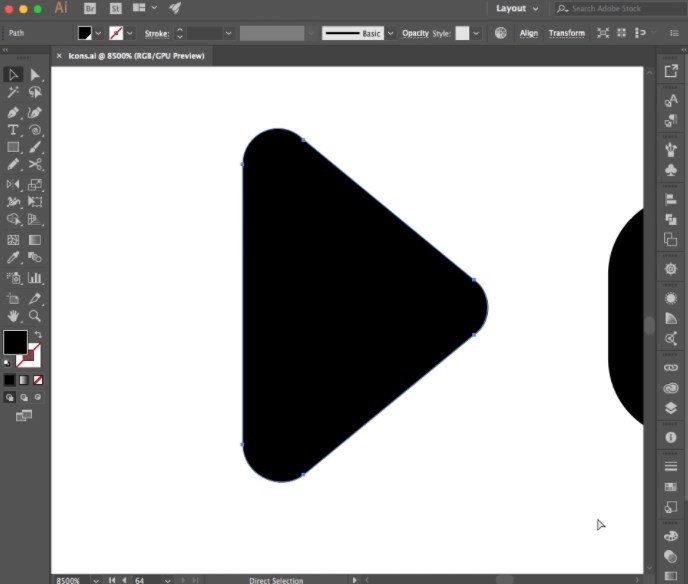Reset to default fill and stroke
The image size is (688, 584).
coord(7,363)
